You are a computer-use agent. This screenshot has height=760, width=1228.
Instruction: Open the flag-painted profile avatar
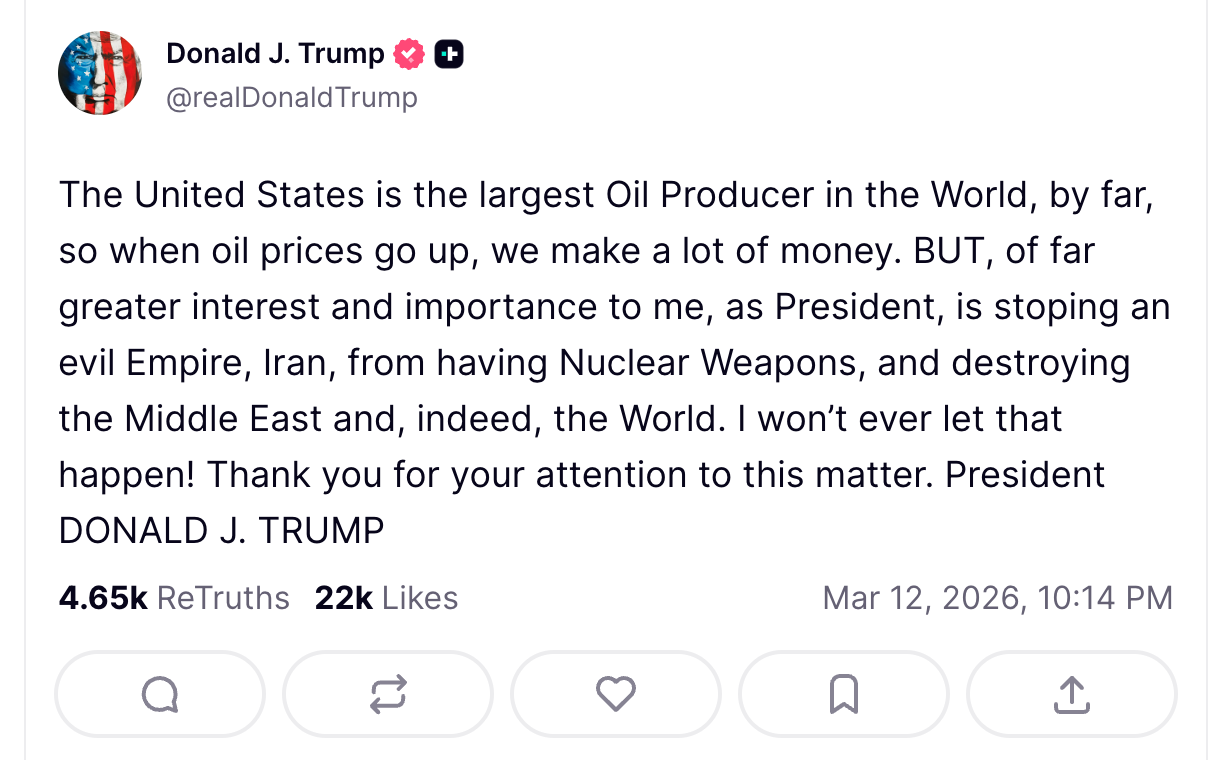pyautogui.click(x=100, y=73)
